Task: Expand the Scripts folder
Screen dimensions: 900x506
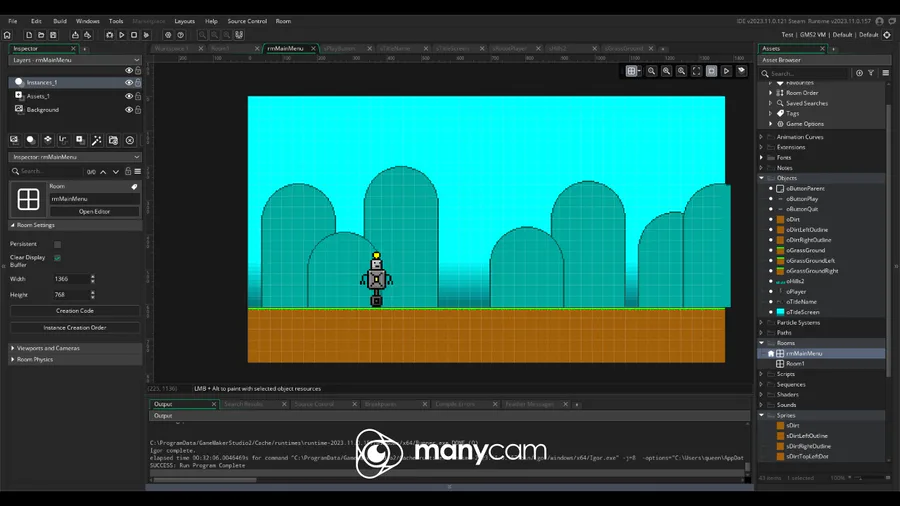Action: 762,374
